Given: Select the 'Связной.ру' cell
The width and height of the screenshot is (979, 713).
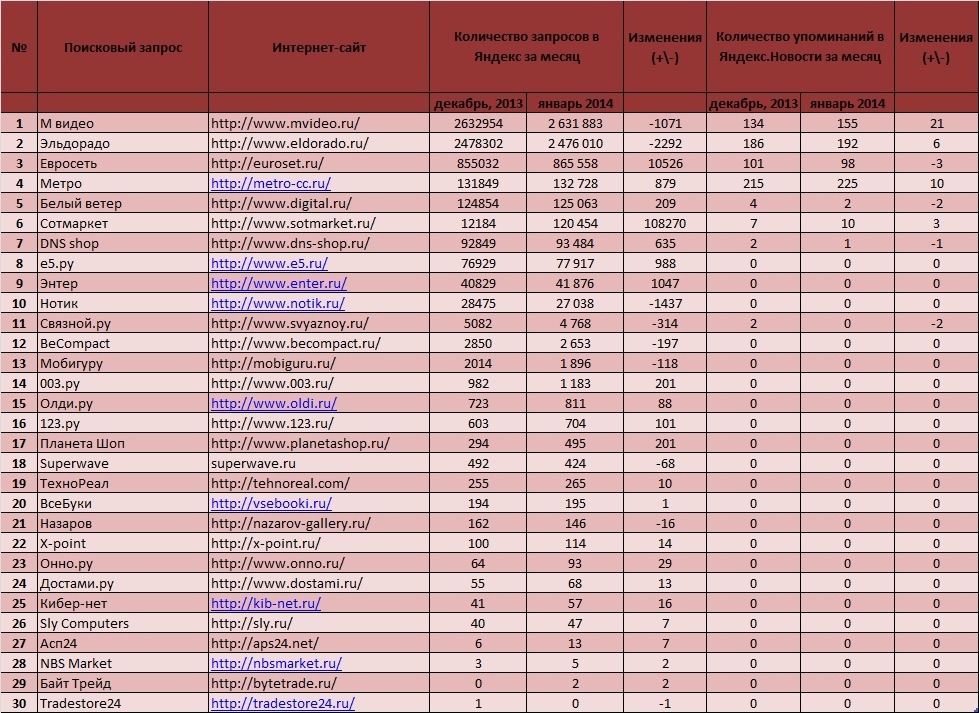Looking at the screenshot, I should (123, 323).
